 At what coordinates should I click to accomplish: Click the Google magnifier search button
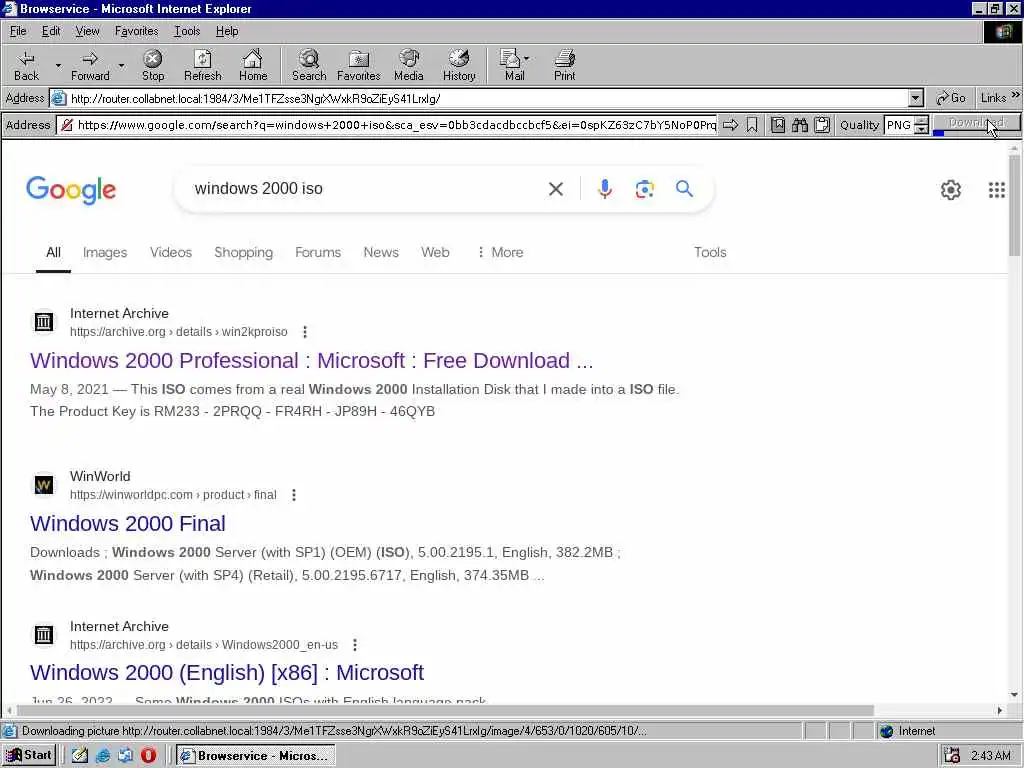pos(684,189)
